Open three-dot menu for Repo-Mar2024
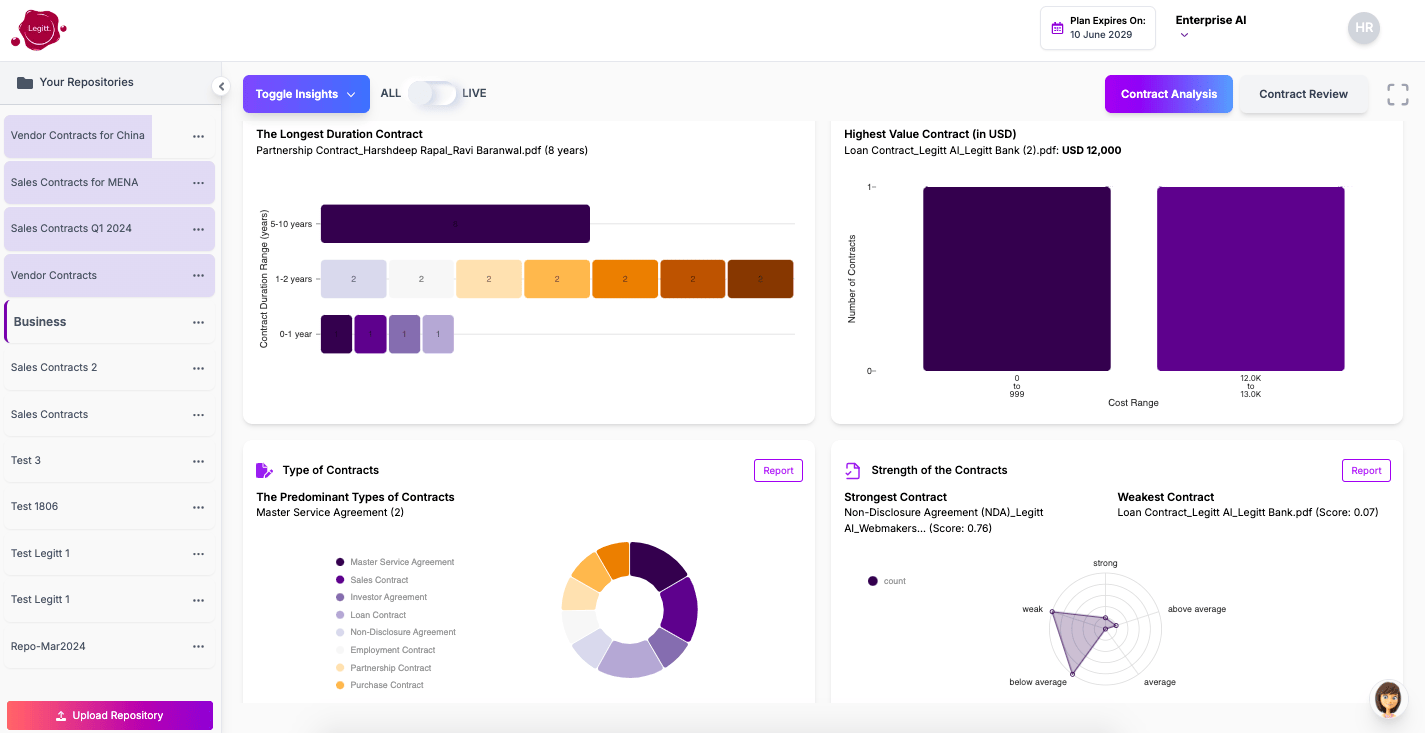Viewport: 1425px width, 733px height. 198,647
